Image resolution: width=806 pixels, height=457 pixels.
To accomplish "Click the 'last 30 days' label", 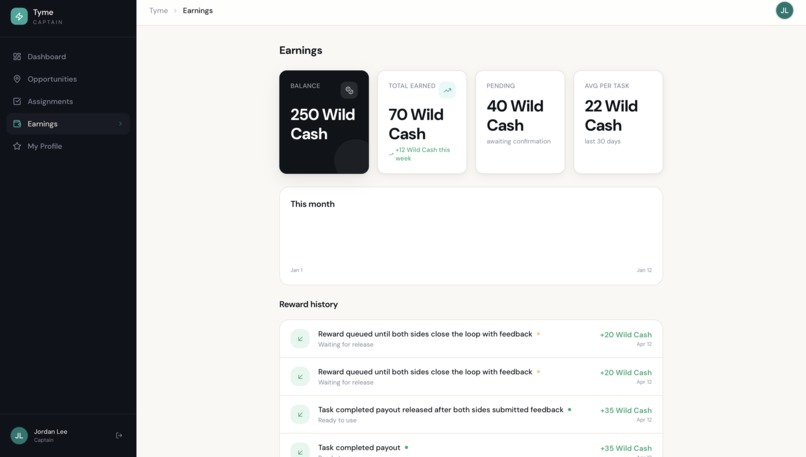I will click(x=602, y=141).
